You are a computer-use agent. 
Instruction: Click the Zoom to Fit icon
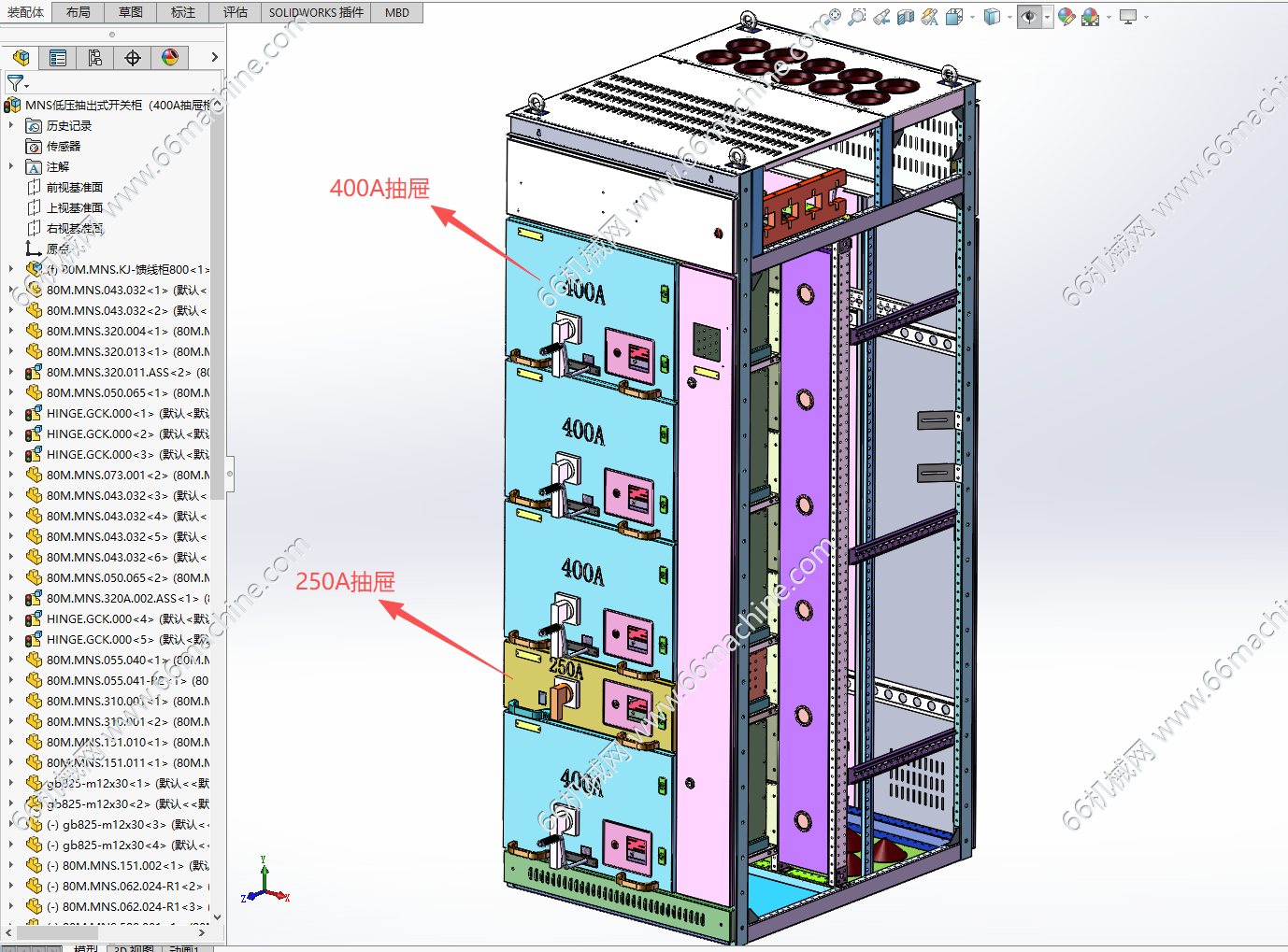coord(833,17)
